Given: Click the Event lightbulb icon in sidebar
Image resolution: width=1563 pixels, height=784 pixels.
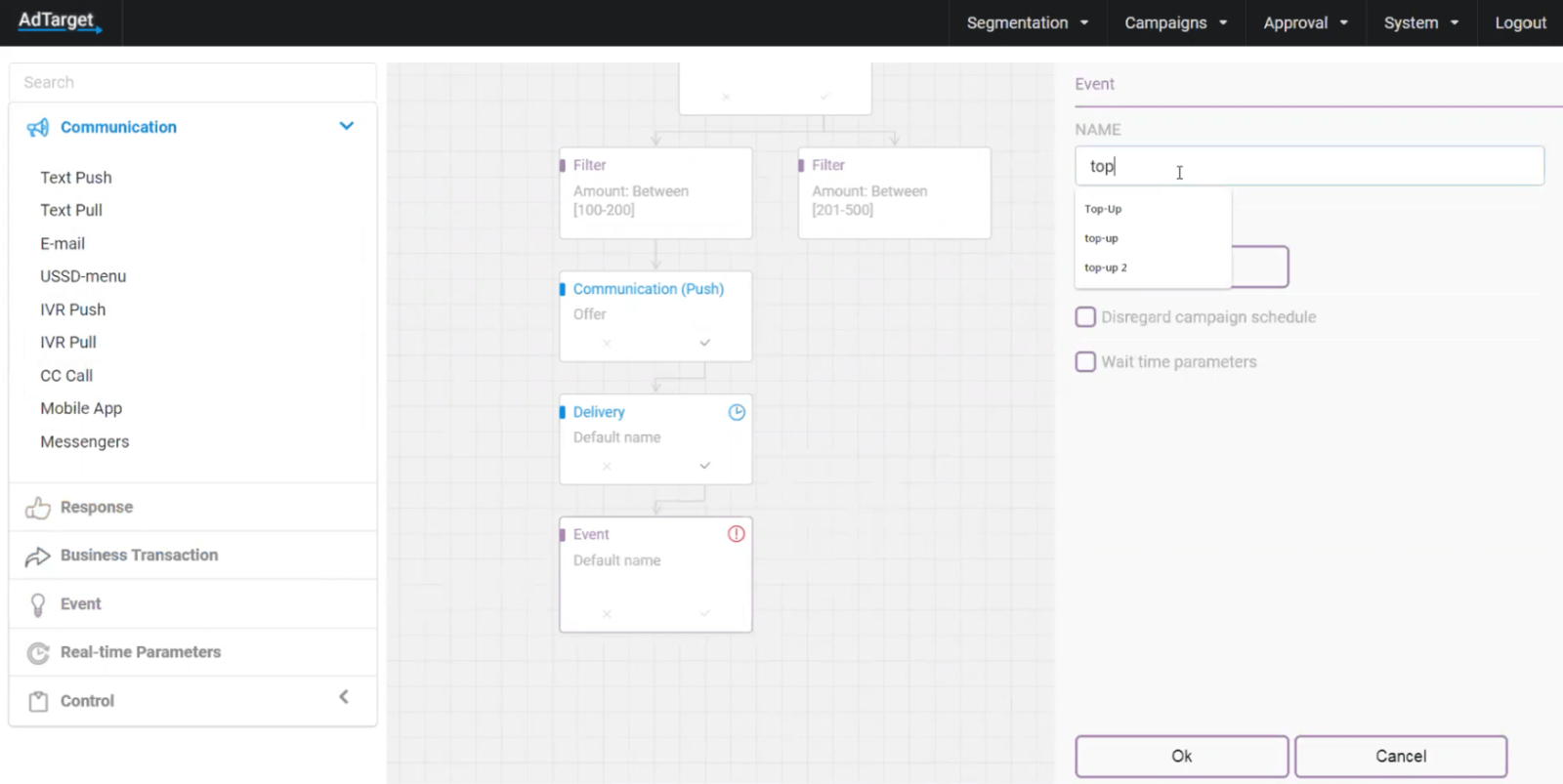Looking at the screenshot, I should click(38, 605).
